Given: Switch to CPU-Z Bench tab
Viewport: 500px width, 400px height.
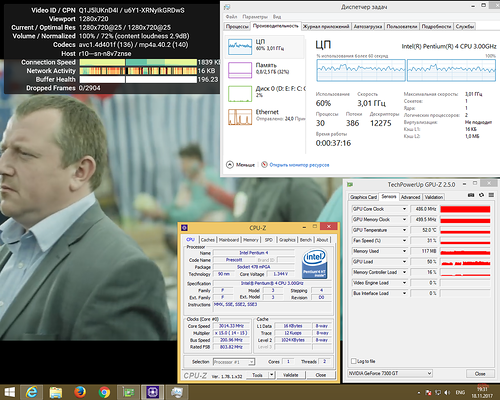Looking at the screenshot, I should coord(305,240).
